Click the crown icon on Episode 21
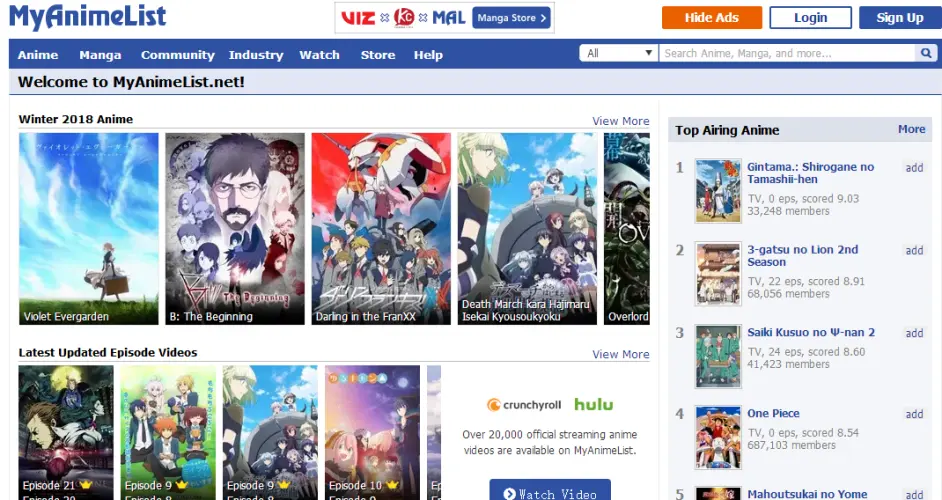This screenshot has width=942, height=500. click(x=86, y=485)
